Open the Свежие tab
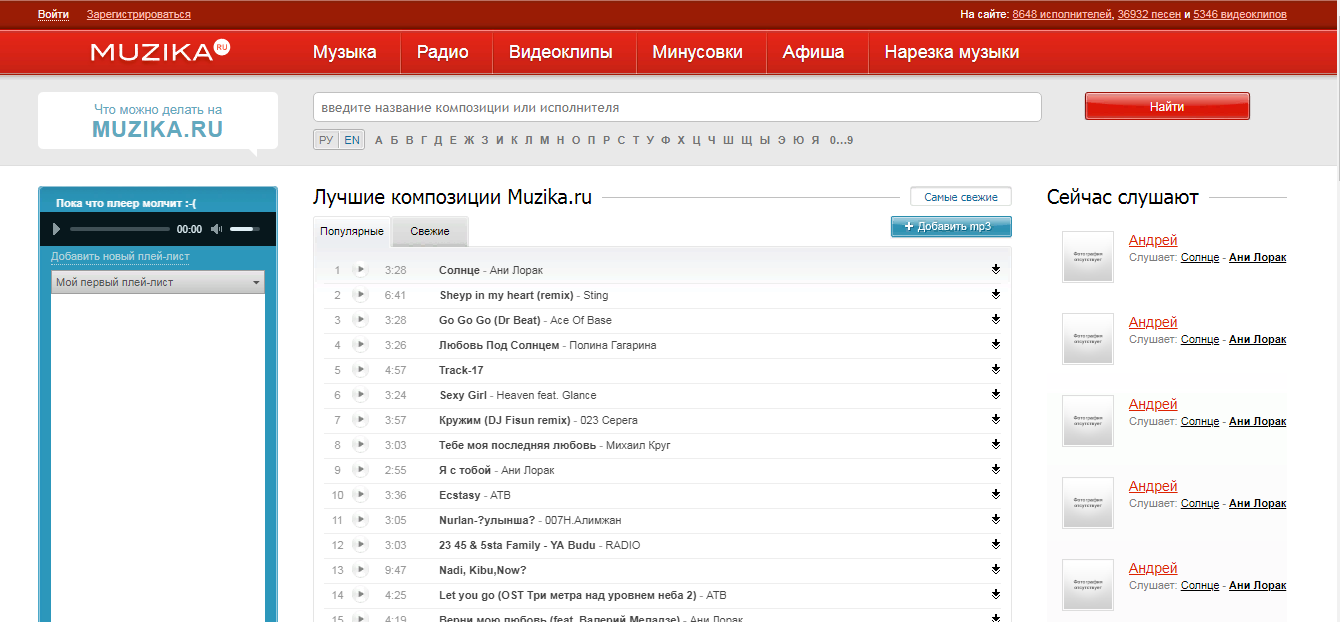Viewport: 1340px width, 622px height. click(429, 231)
